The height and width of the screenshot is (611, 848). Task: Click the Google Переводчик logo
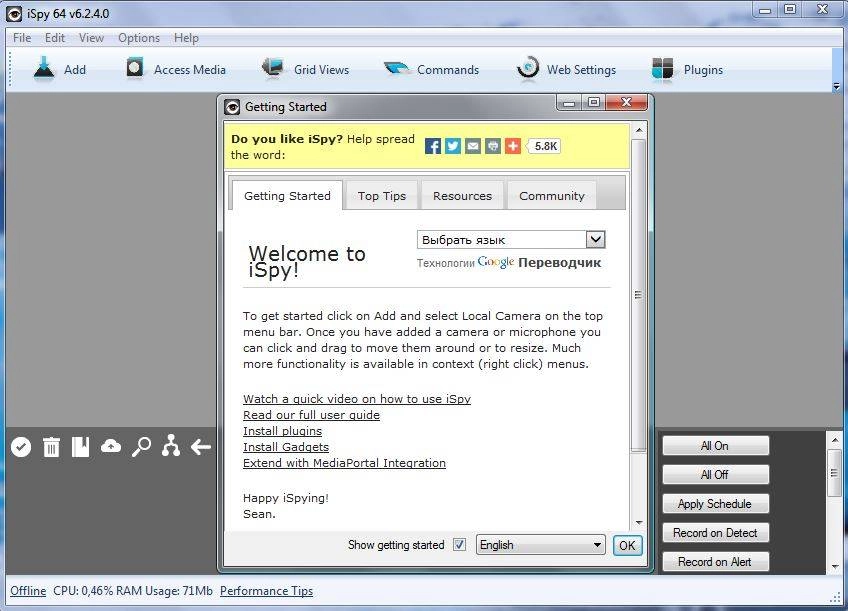pos(539,263)
